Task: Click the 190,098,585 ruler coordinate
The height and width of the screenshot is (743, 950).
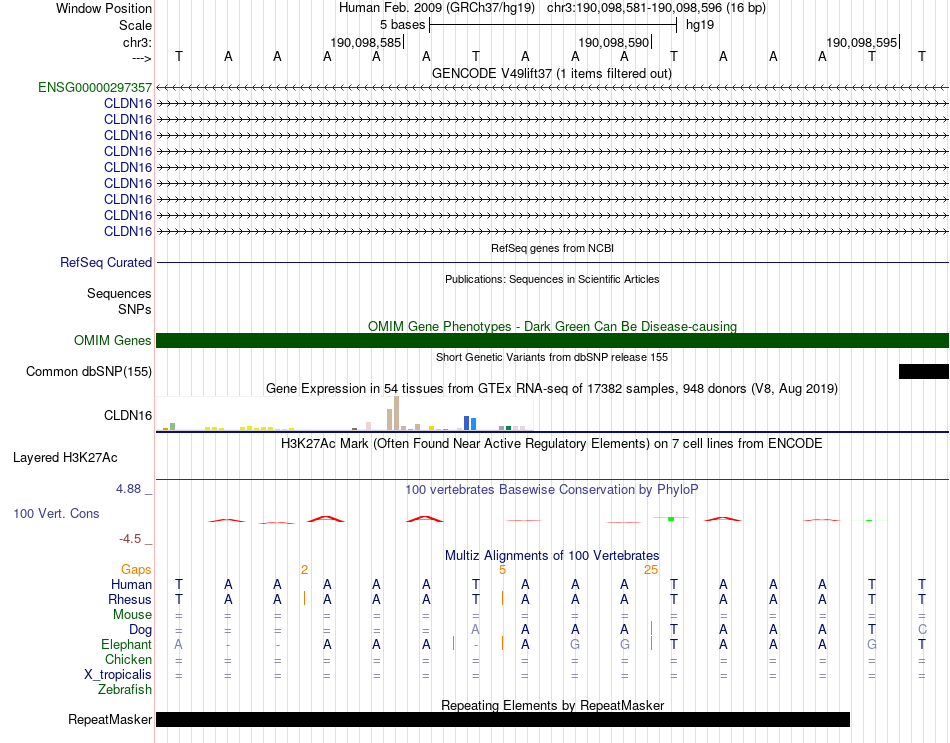Action: 365,42
